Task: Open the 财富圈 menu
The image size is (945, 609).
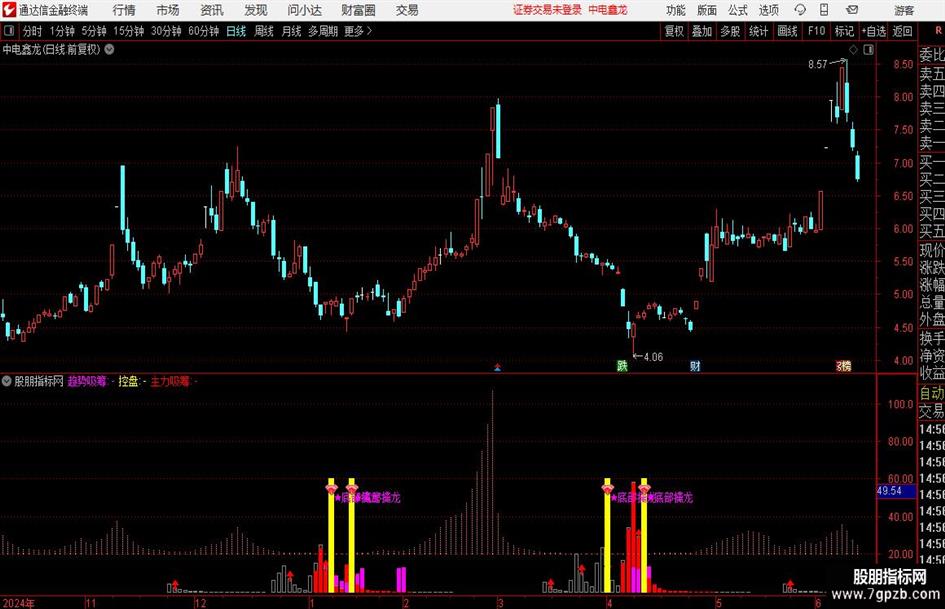Action: click(358, 10)
